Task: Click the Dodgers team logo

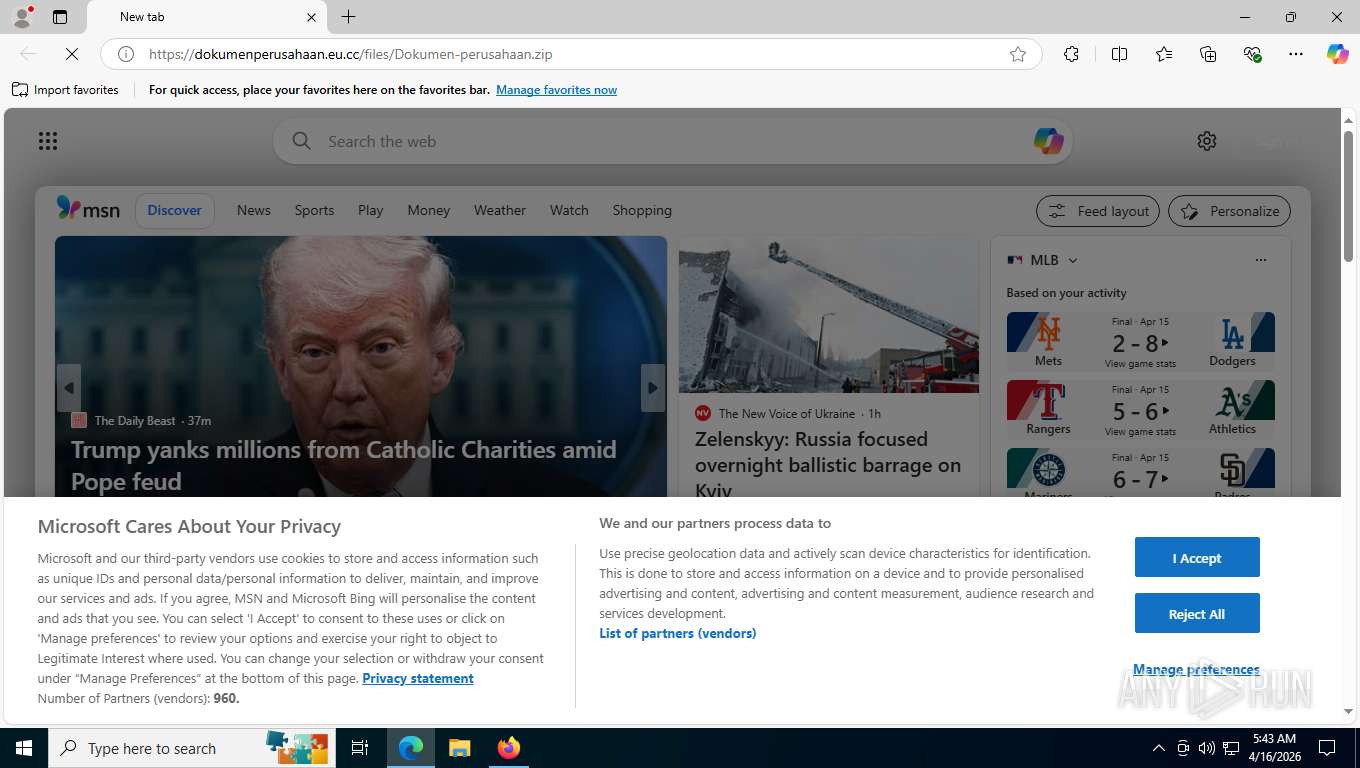Action: (1232, 332)
